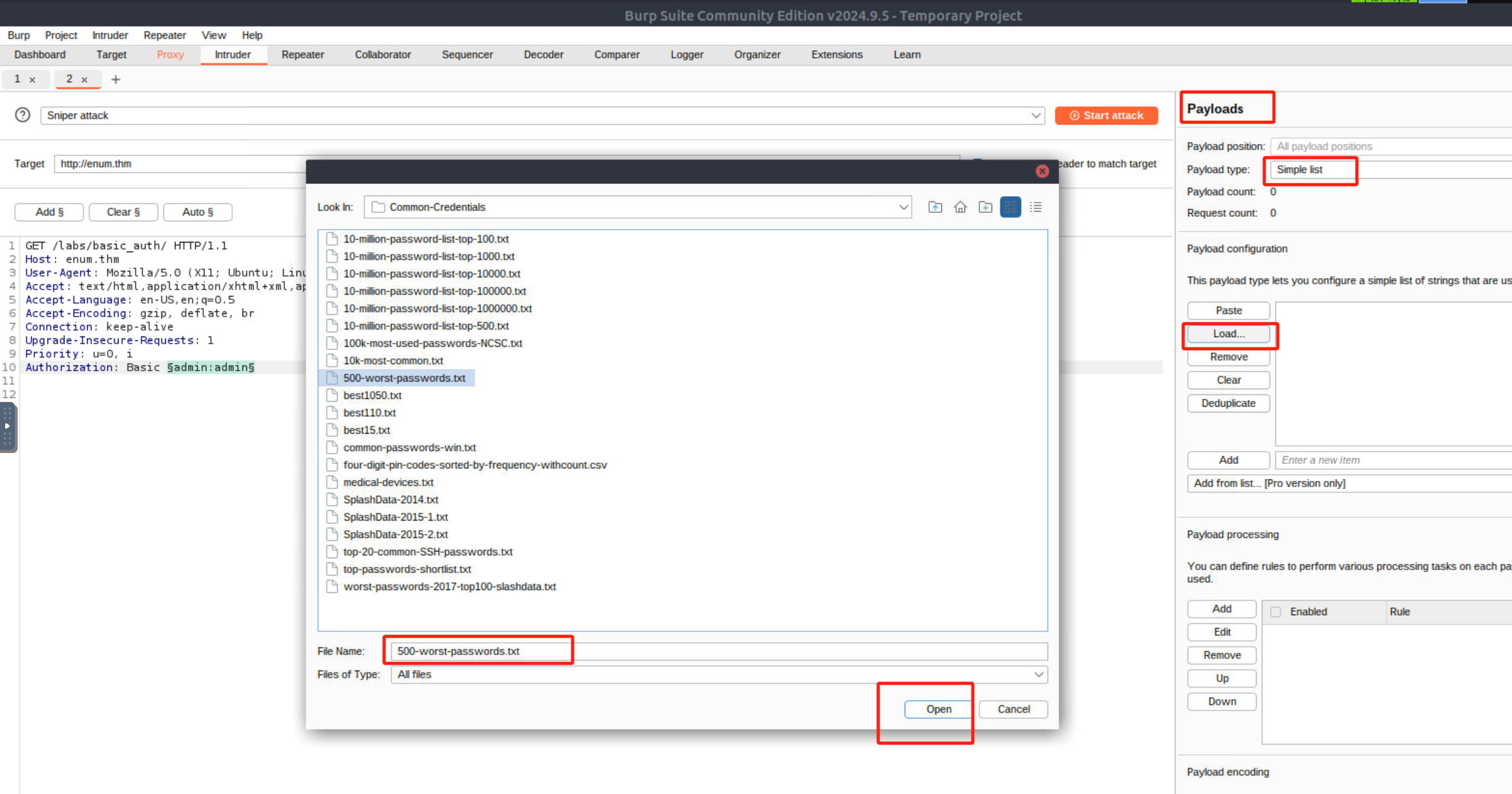Open the Sniper attack type dropdown
Viewport: 1512px width, 794px height.
point(1035,116)
